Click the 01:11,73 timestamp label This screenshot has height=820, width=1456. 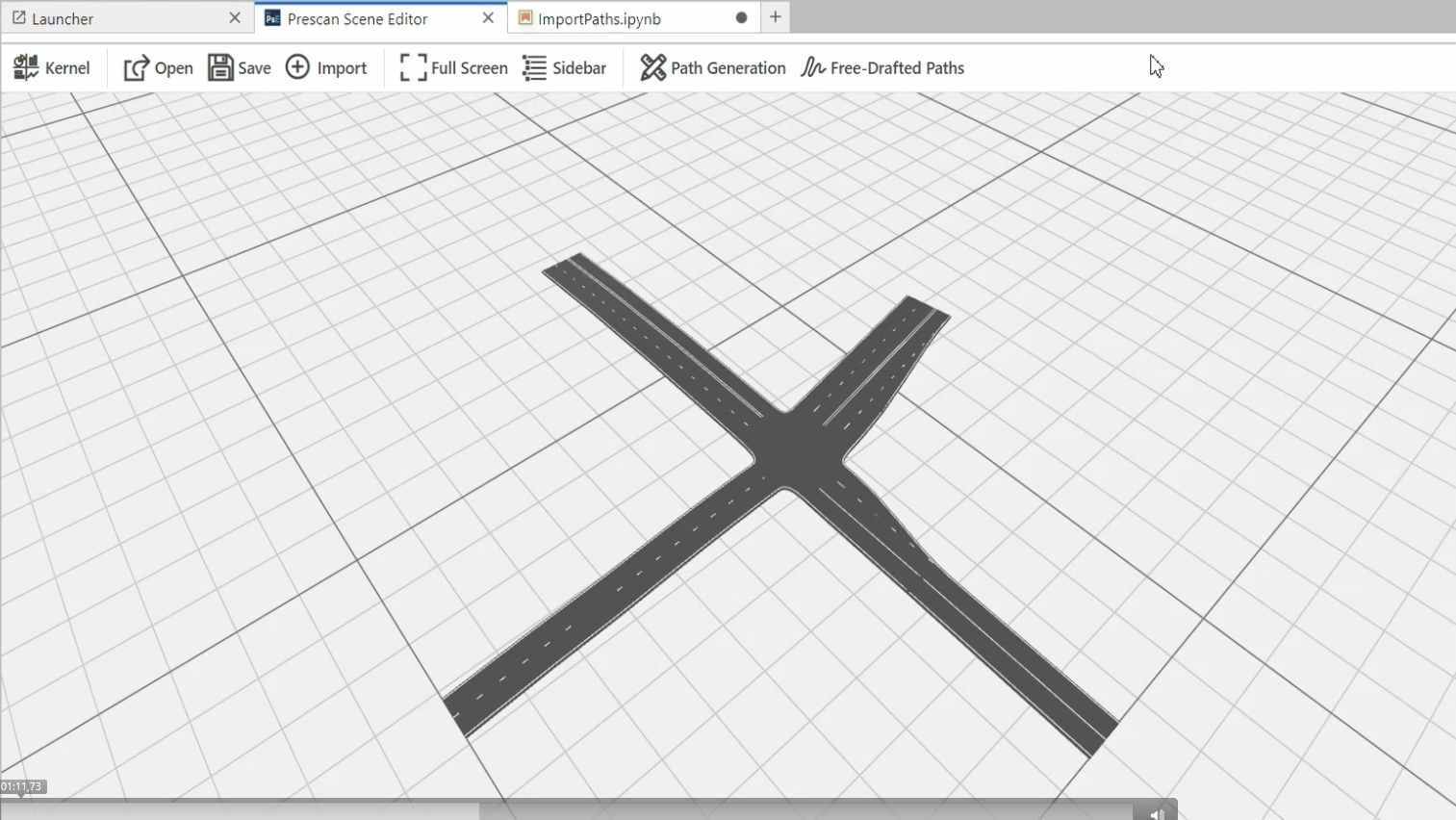pos(22,786)
